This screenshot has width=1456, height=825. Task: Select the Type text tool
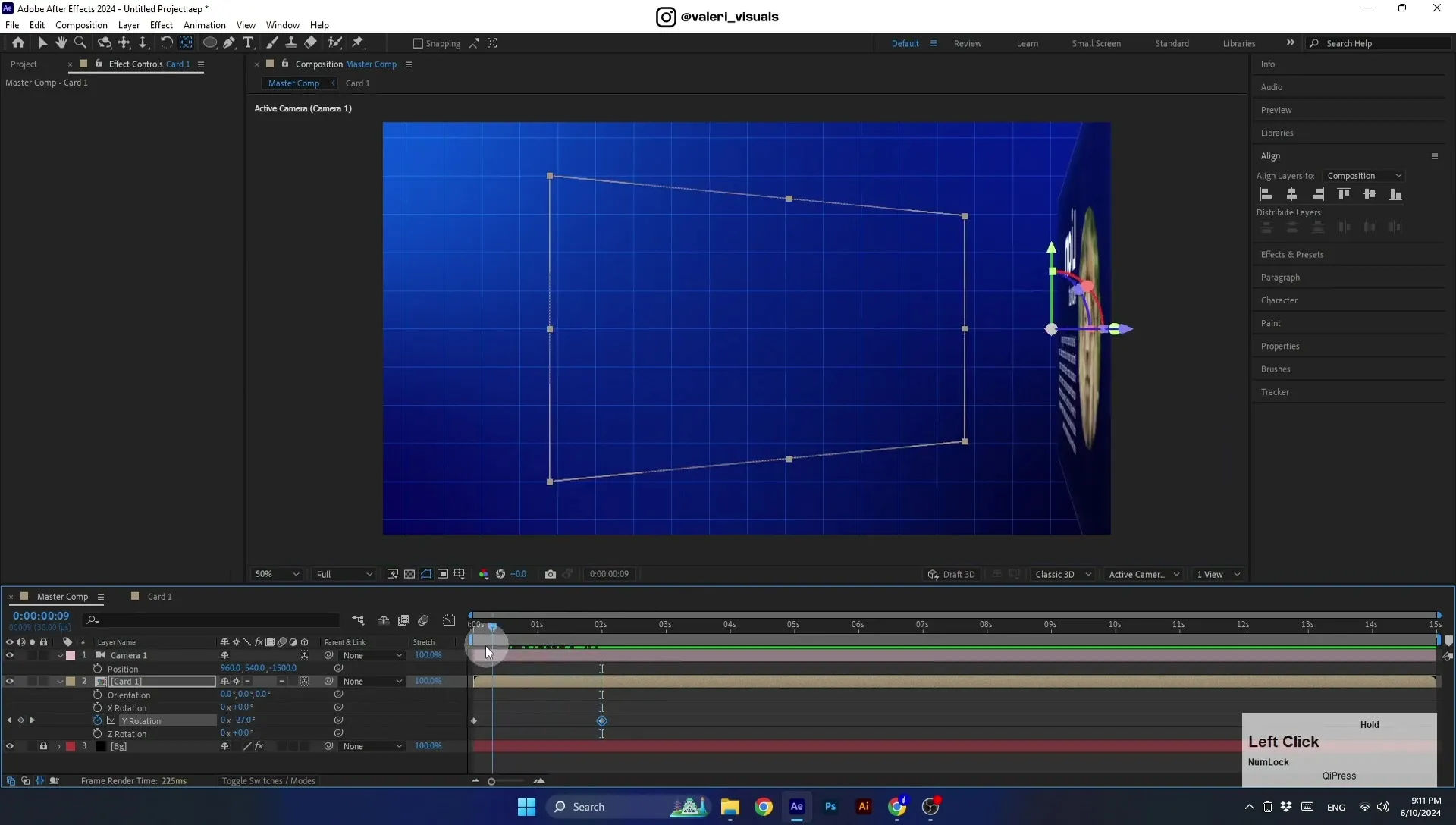248,43
